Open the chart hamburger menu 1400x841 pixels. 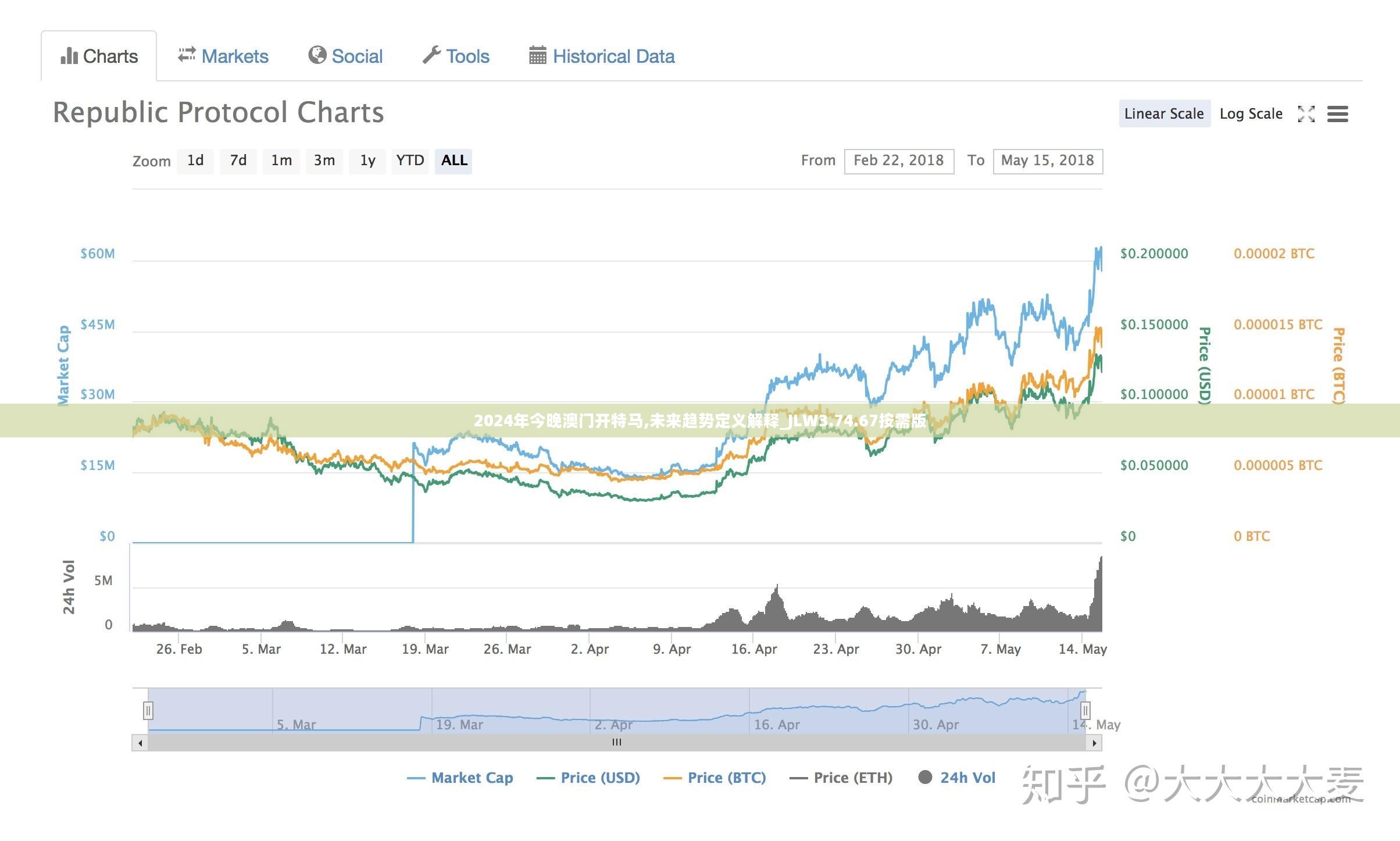point(1337,114)
